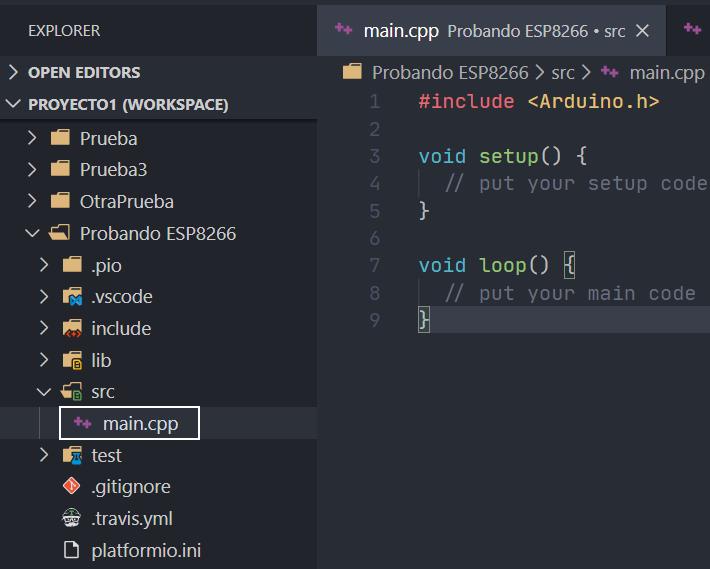Expand the .vscode folder chevron
The image size is (710, 569).
(44, 296)
